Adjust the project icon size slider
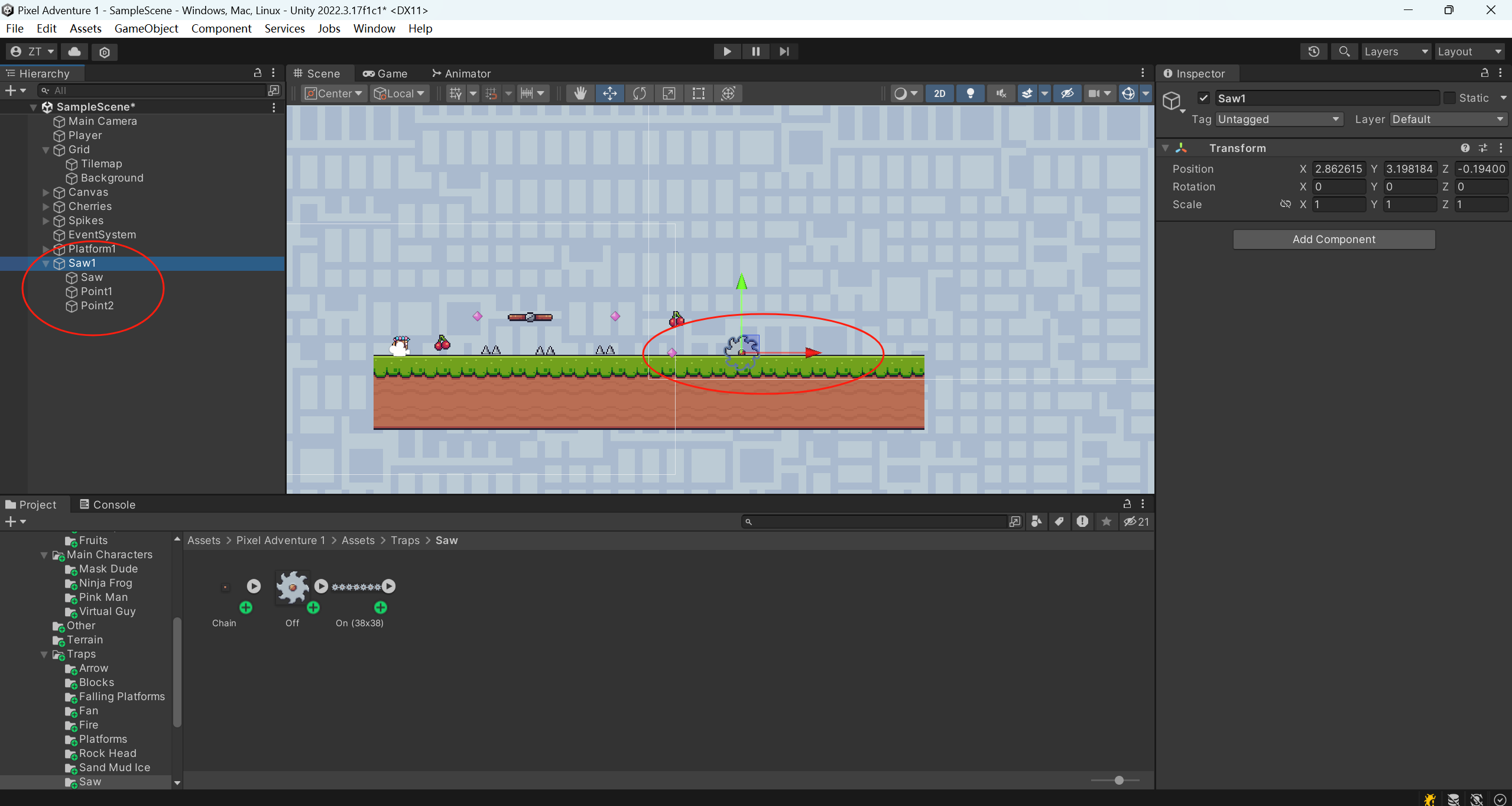1512x806 pixels. pyautogui.click(x=1118, y=781)
